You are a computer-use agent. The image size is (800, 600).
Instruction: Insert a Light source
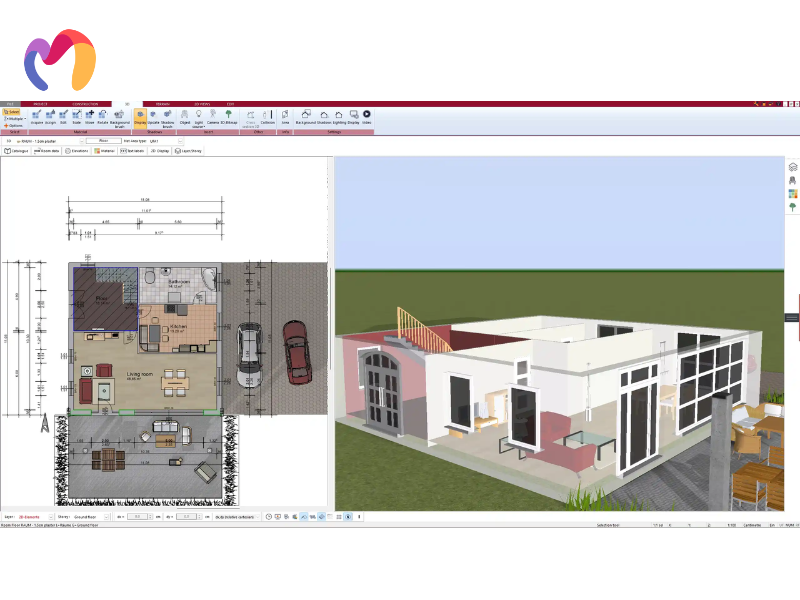point(198,117)
